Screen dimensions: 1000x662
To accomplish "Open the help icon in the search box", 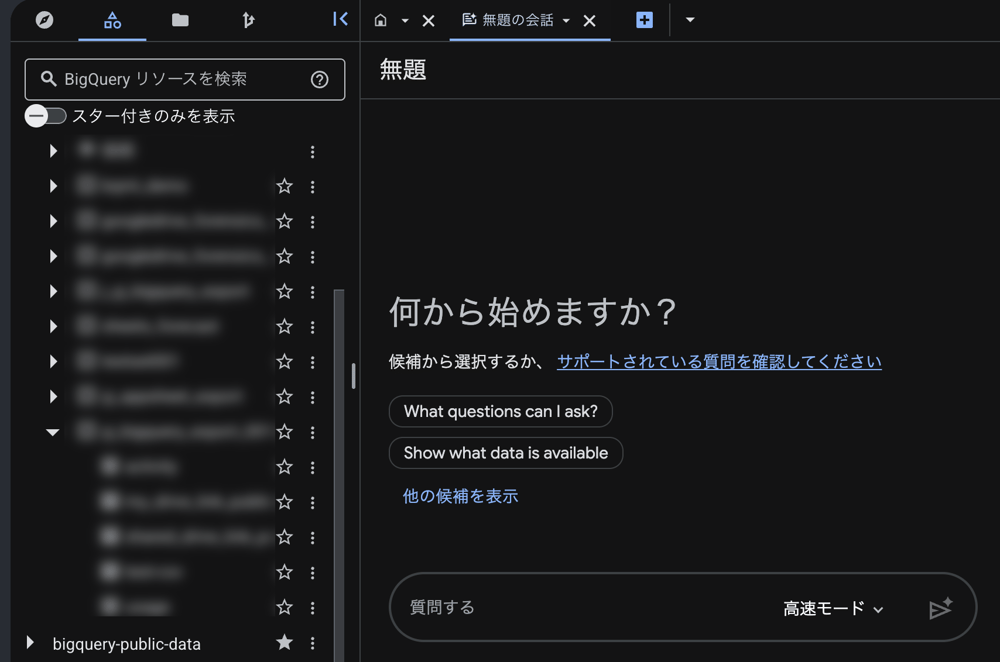I will 320,79.
